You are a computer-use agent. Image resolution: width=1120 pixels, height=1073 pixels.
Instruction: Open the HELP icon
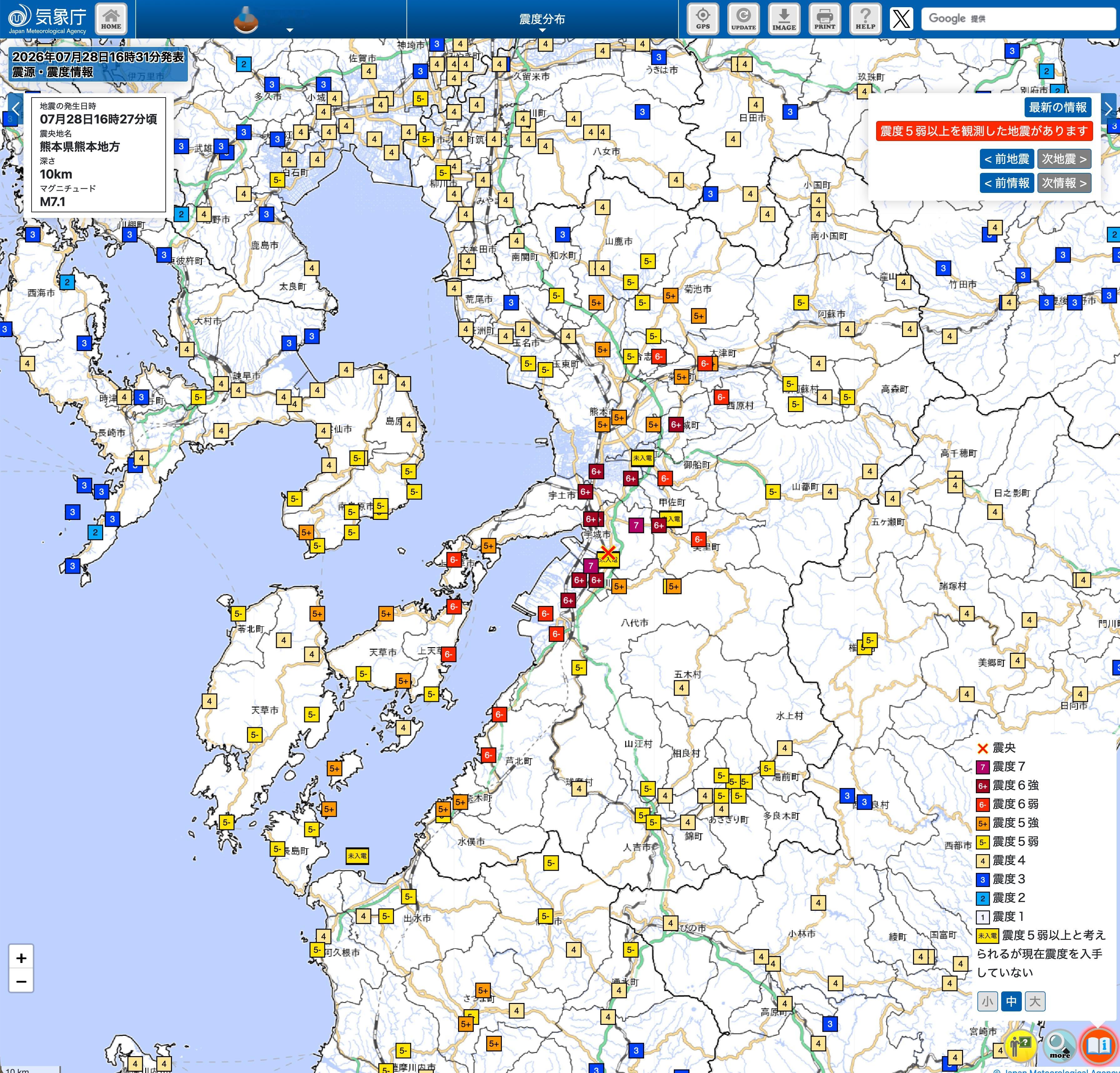click(x=865, y=19)
